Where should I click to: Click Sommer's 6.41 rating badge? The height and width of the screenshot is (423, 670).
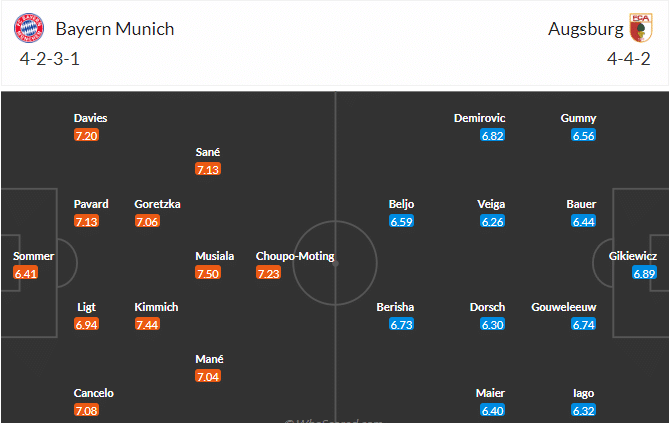pyautogui.click(x=26, y=273)
